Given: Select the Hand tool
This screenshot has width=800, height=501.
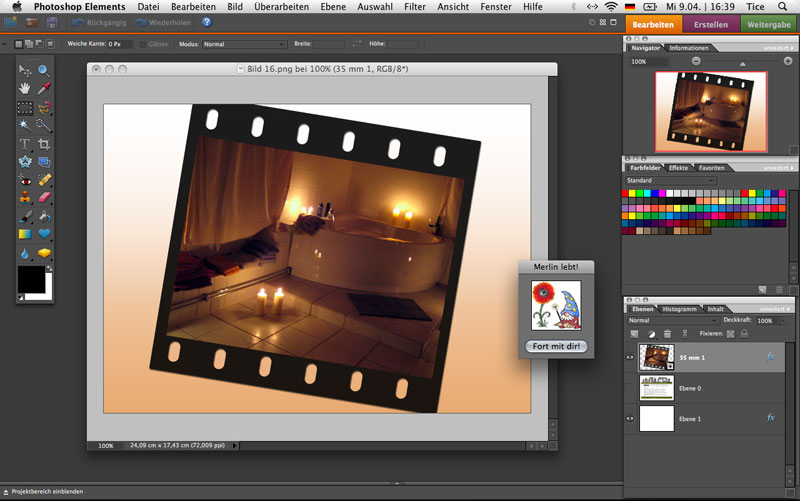Looking at the screenshot, I should 25,89.
